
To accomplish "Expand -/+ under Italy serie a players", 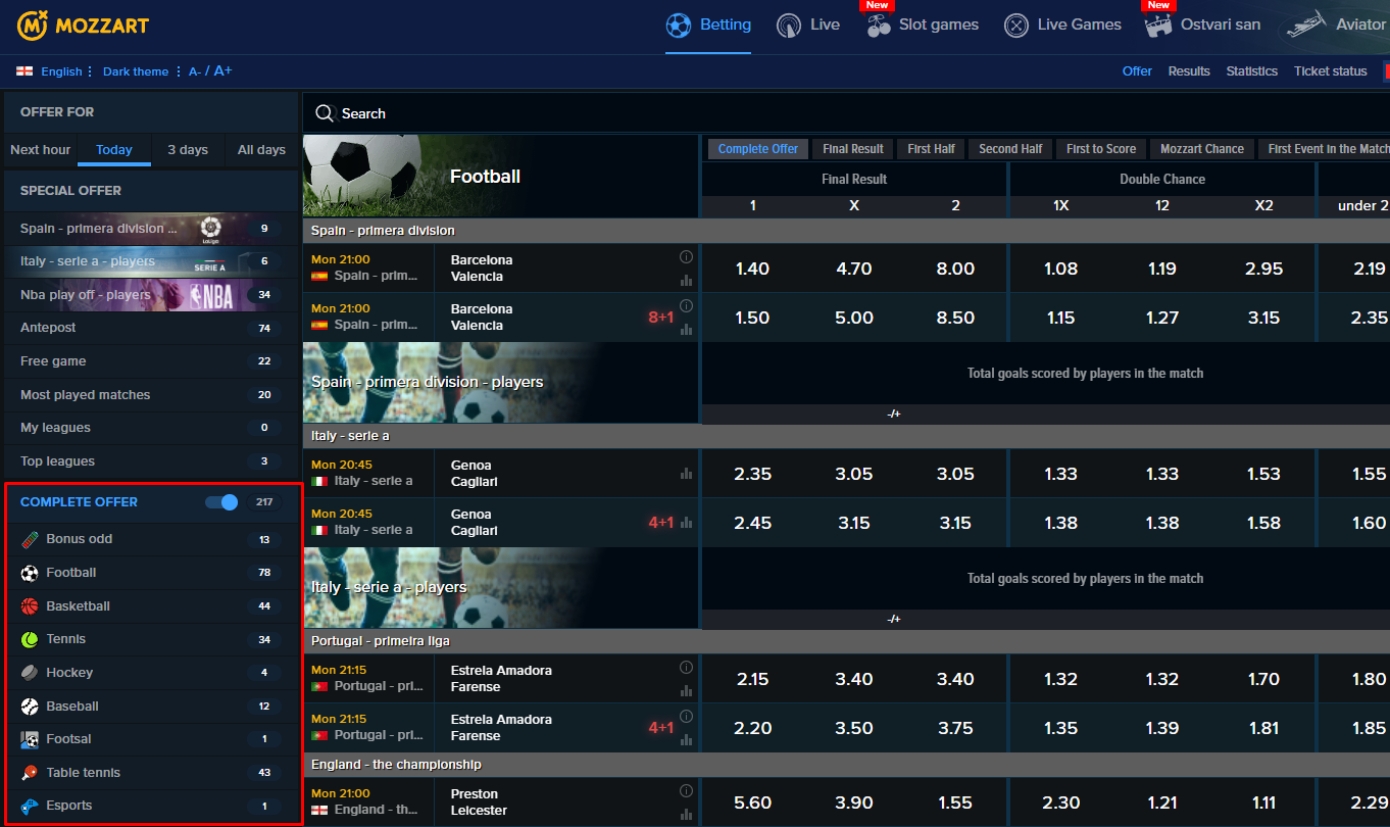I will pos(894,619).
